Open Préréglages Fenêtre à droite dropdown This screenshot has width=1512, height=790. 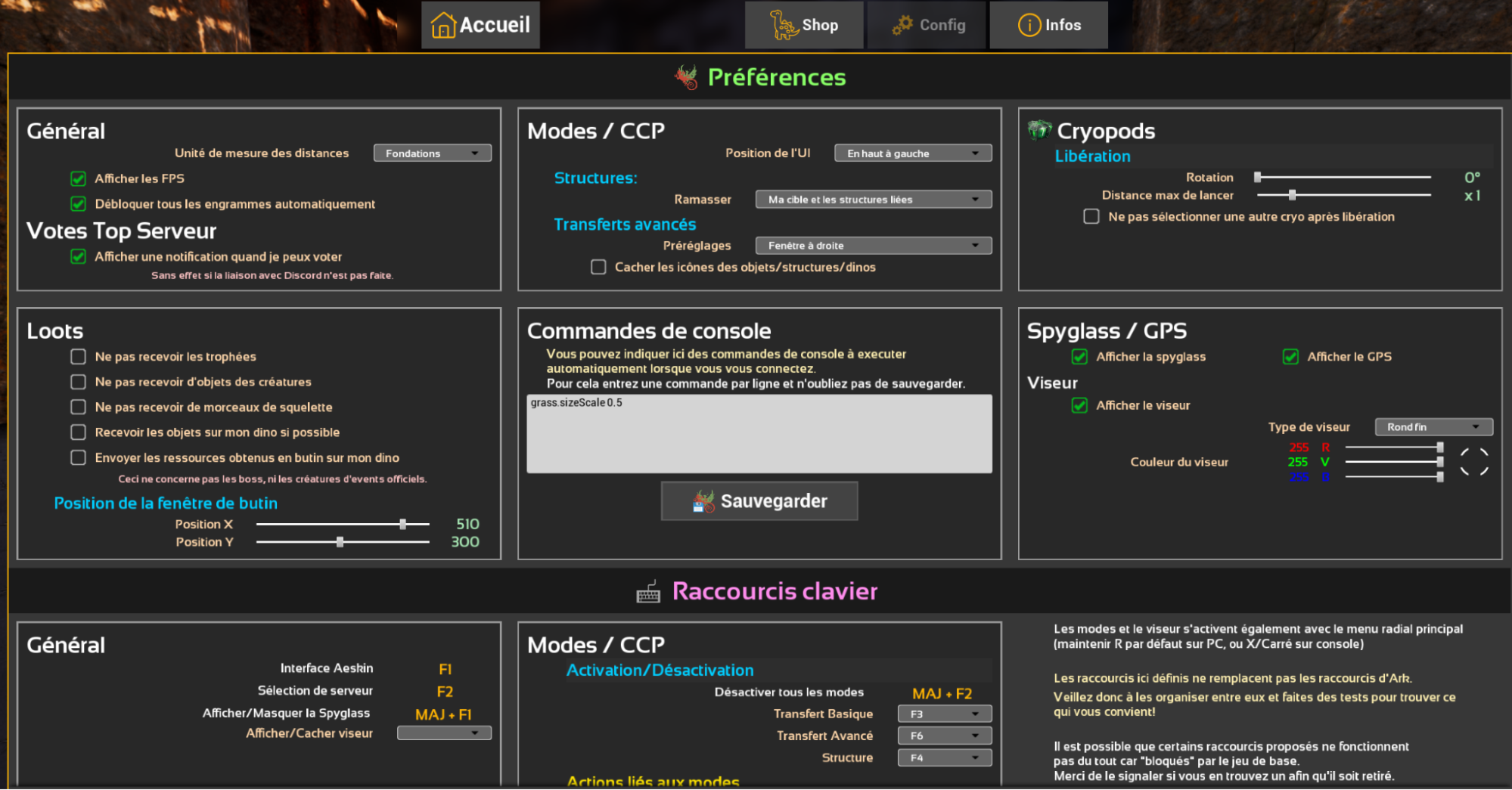tap(874, 245)
